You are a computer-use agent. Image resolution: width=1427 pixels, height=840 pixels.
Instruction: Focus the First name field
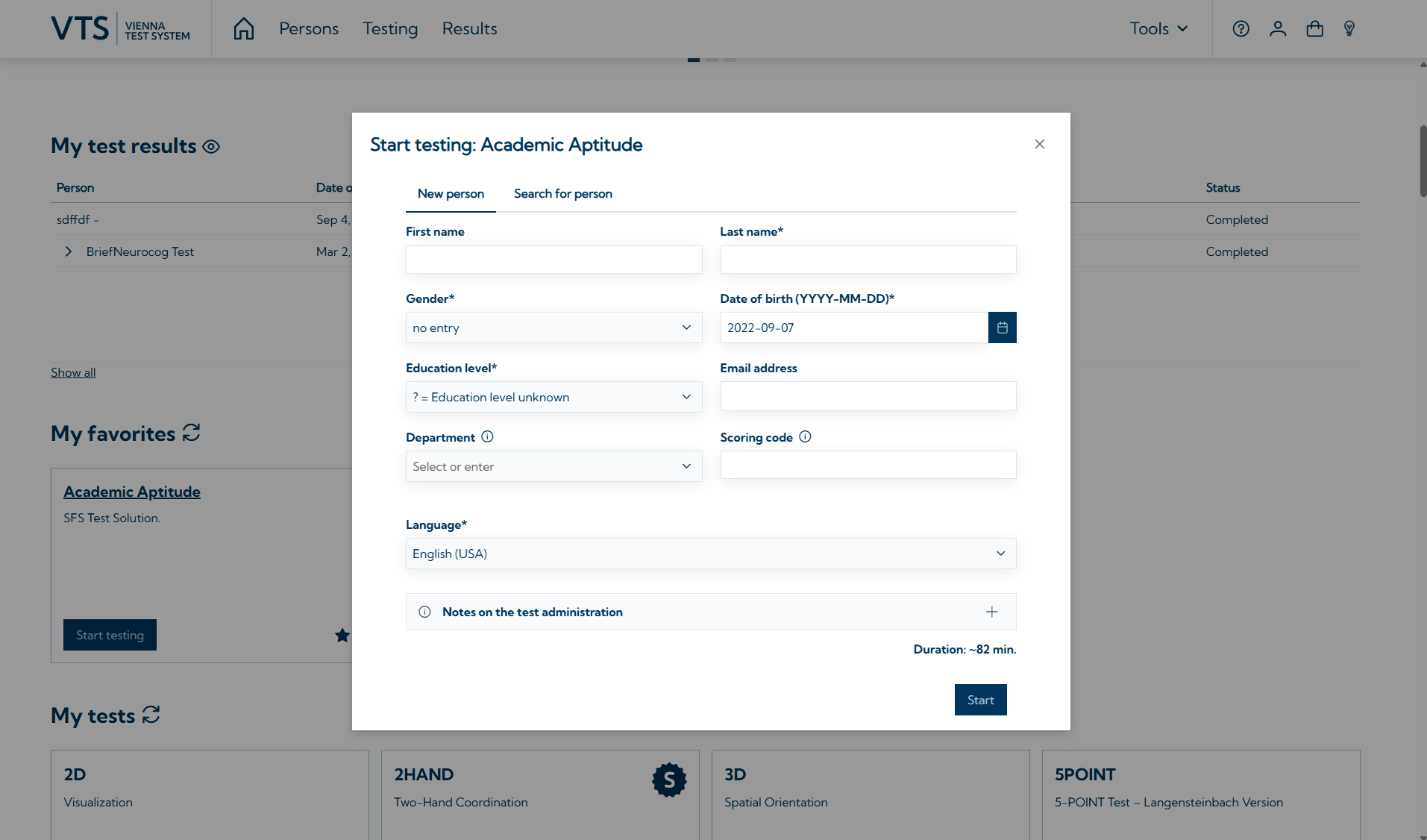click(x=553, y=260)
